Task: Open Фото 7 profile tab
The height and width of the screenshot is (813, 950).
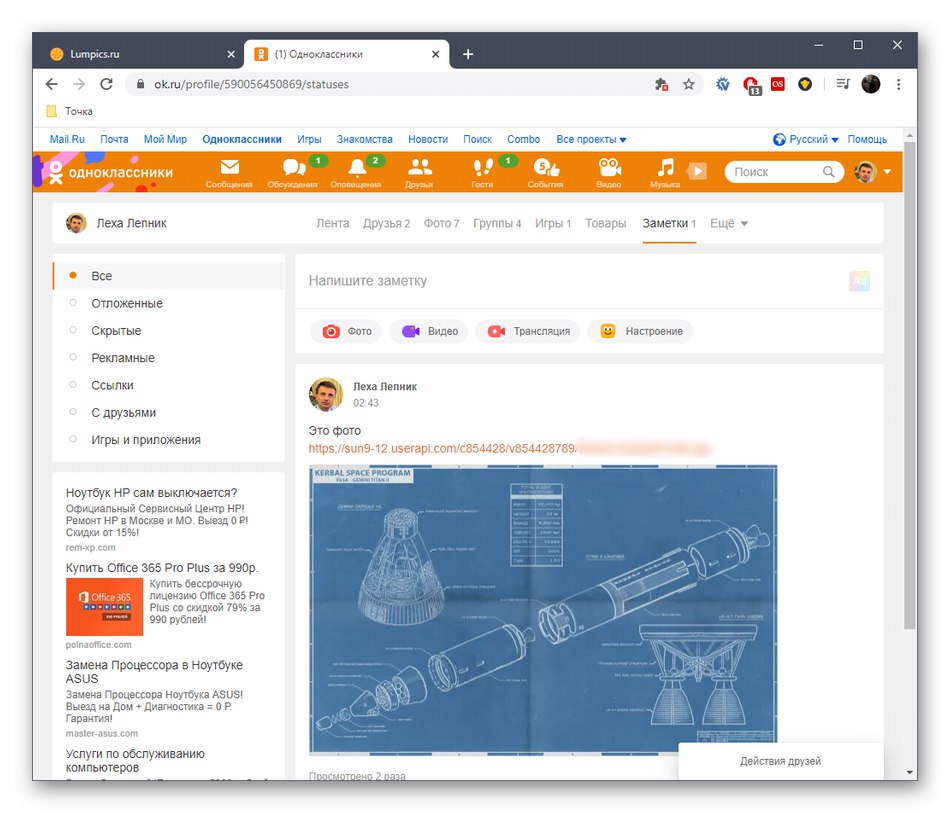Action: click(x=442, y=223)
